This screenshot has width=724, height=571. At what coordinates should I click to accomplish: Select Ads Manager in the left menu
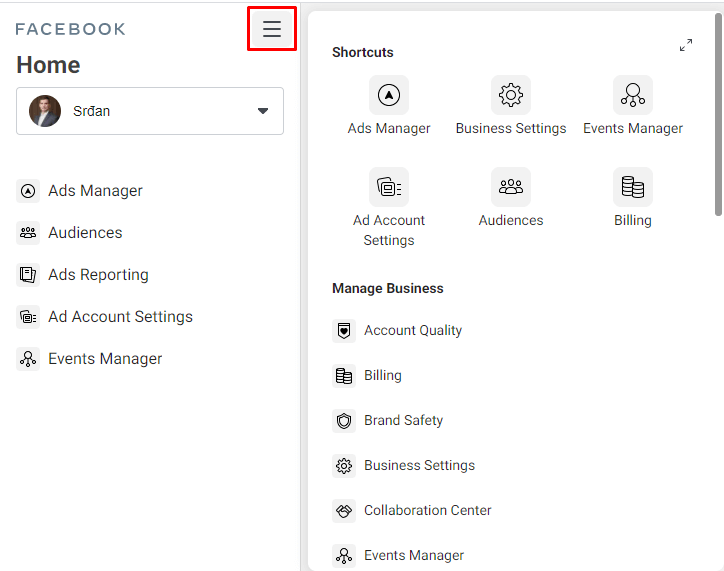click(x=96, y=191)
